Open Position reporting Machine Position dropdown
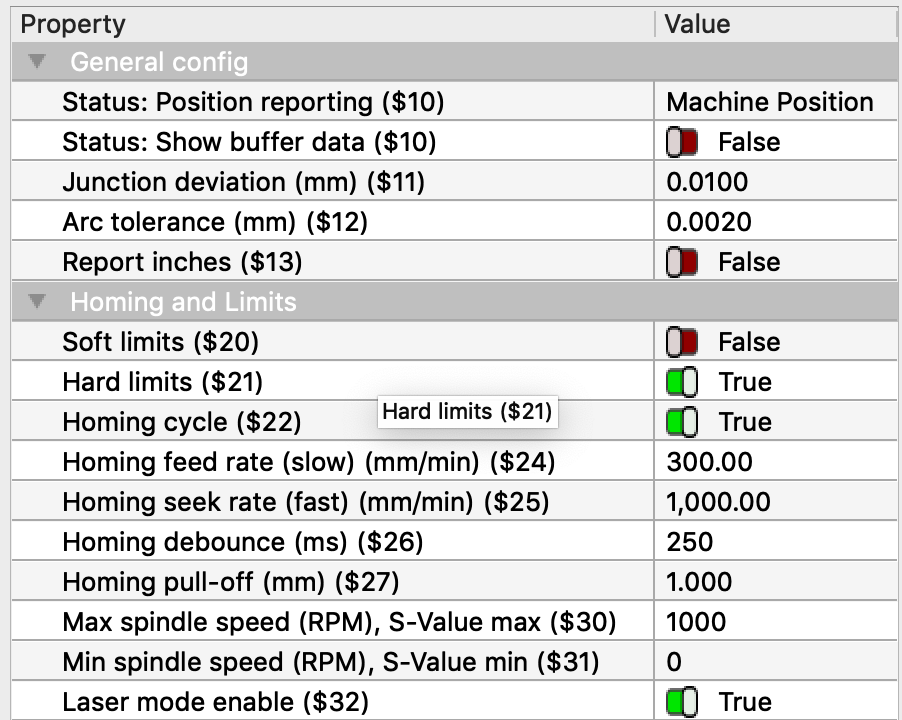The height and width of the screenshot is (720, 902). [x=775, y=102]
